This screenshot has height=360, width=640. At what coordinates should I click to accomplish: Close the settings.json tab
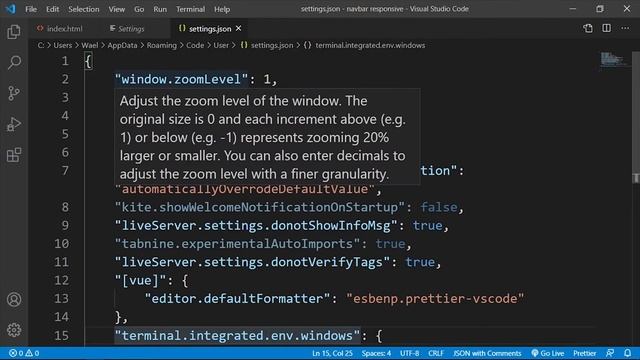click(x=238, y=28)
